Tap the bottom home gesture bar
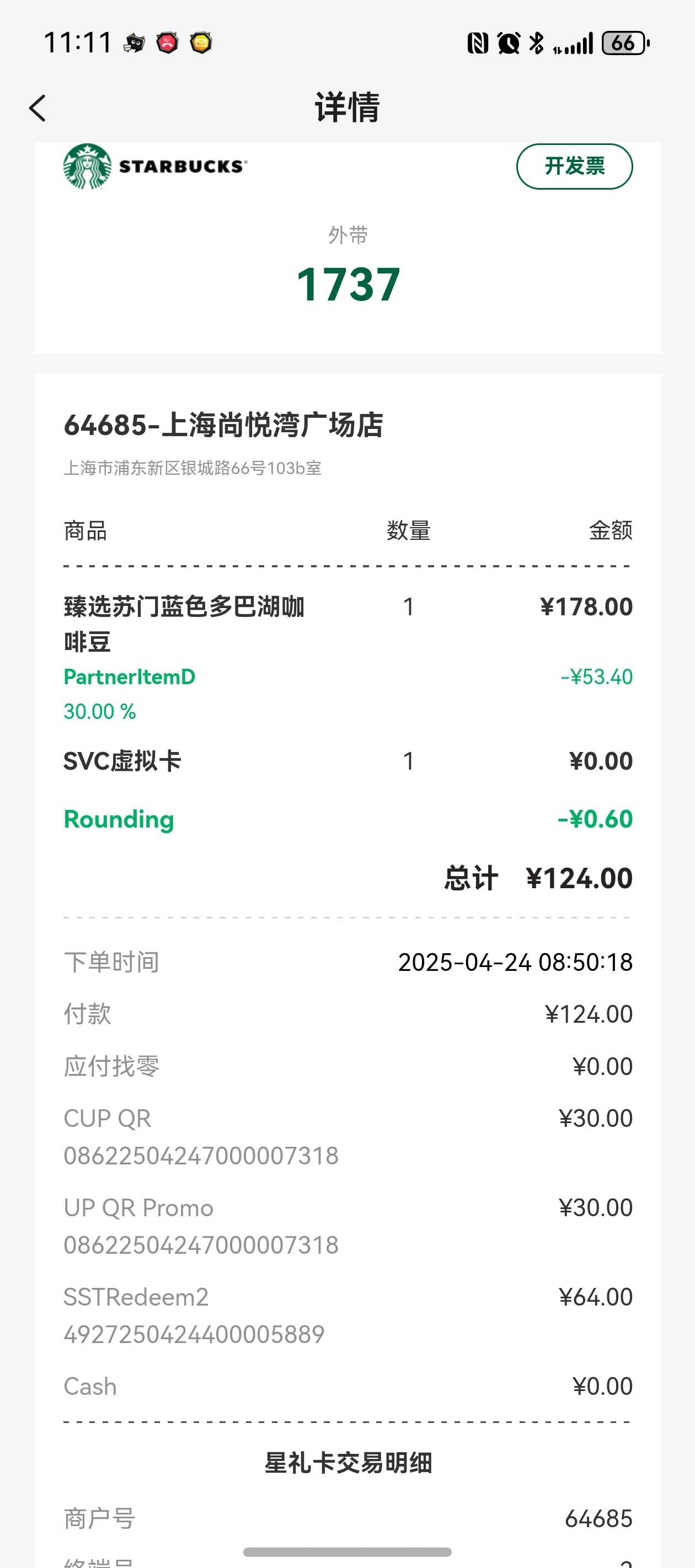The image size is (695, 1568). point(347,1551)
